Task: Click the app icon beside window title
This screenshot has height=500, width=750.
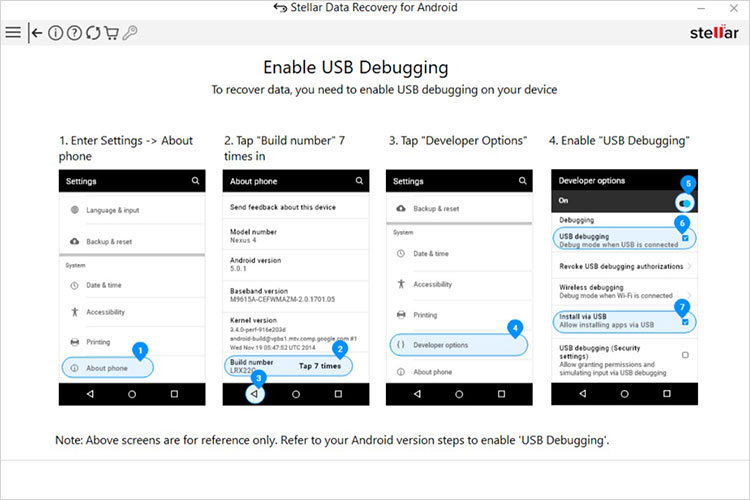Action: pyautogui.click(x=280, y=8)
